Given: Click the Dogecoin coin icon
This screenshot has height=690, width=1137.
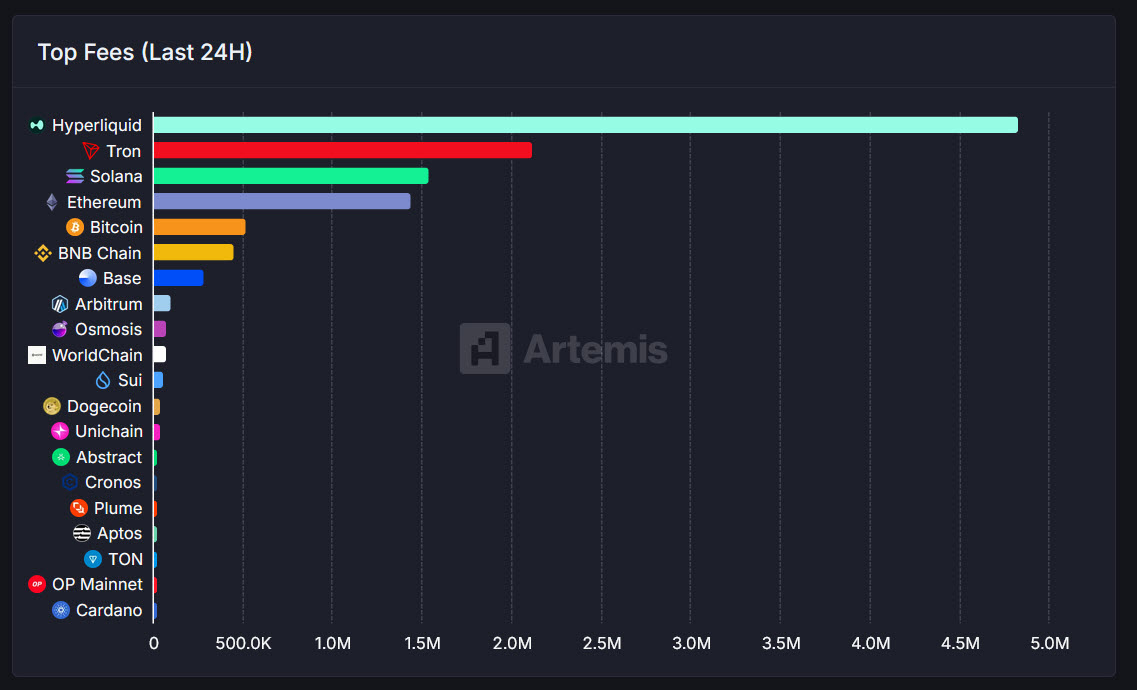Looking at the screenshot, I should point(51,406).
